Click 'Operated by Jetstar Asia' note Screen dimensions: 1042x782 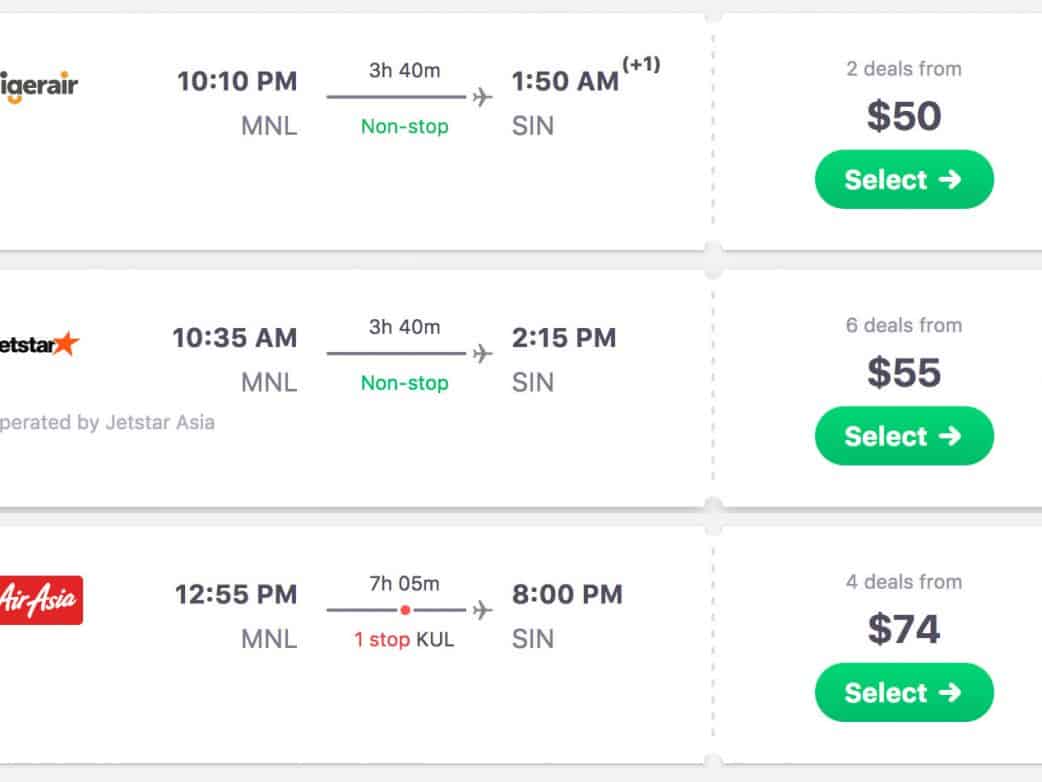click(x=107, y=422)
